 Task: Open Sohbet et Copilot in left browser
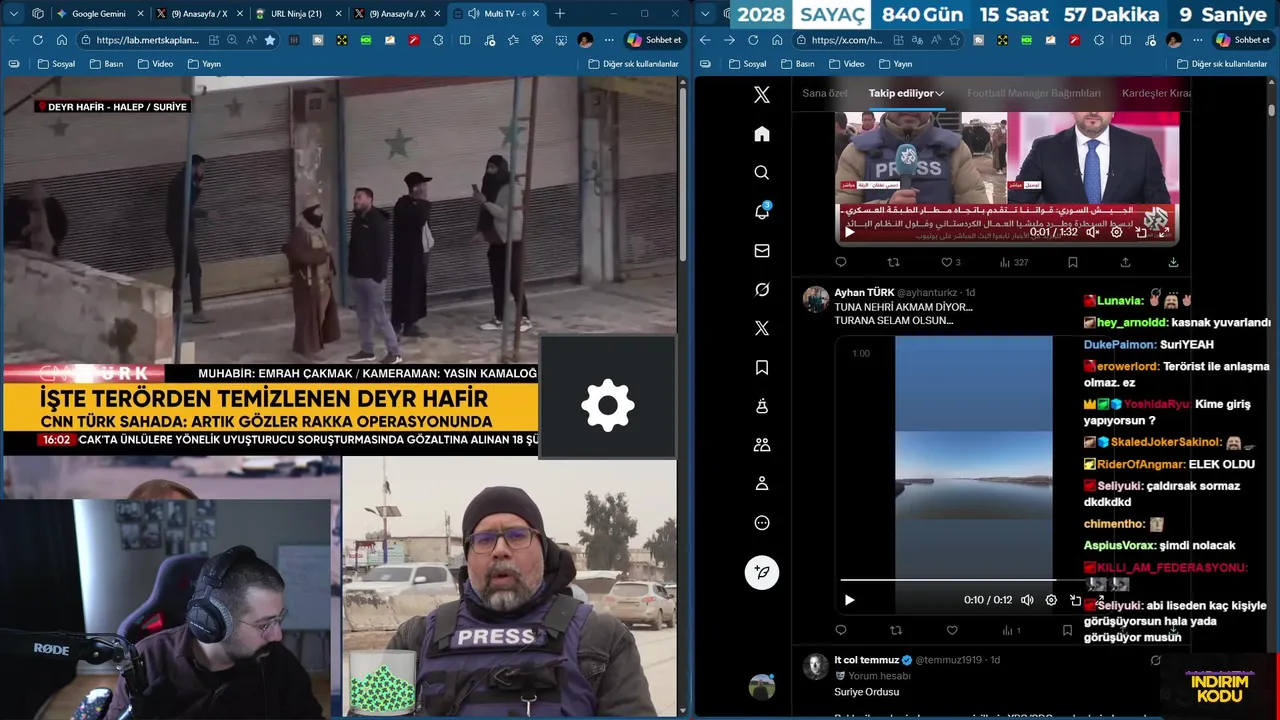[654, 40]
